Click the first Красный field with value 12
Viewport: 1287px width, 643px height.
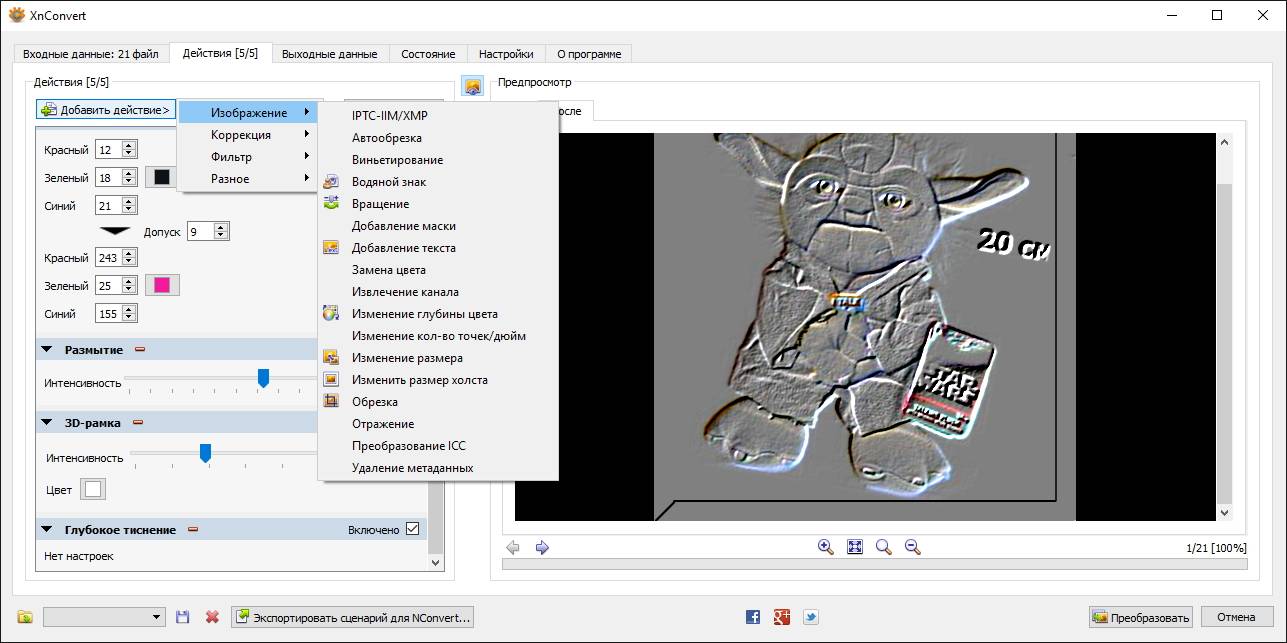[x=108, y=149]
